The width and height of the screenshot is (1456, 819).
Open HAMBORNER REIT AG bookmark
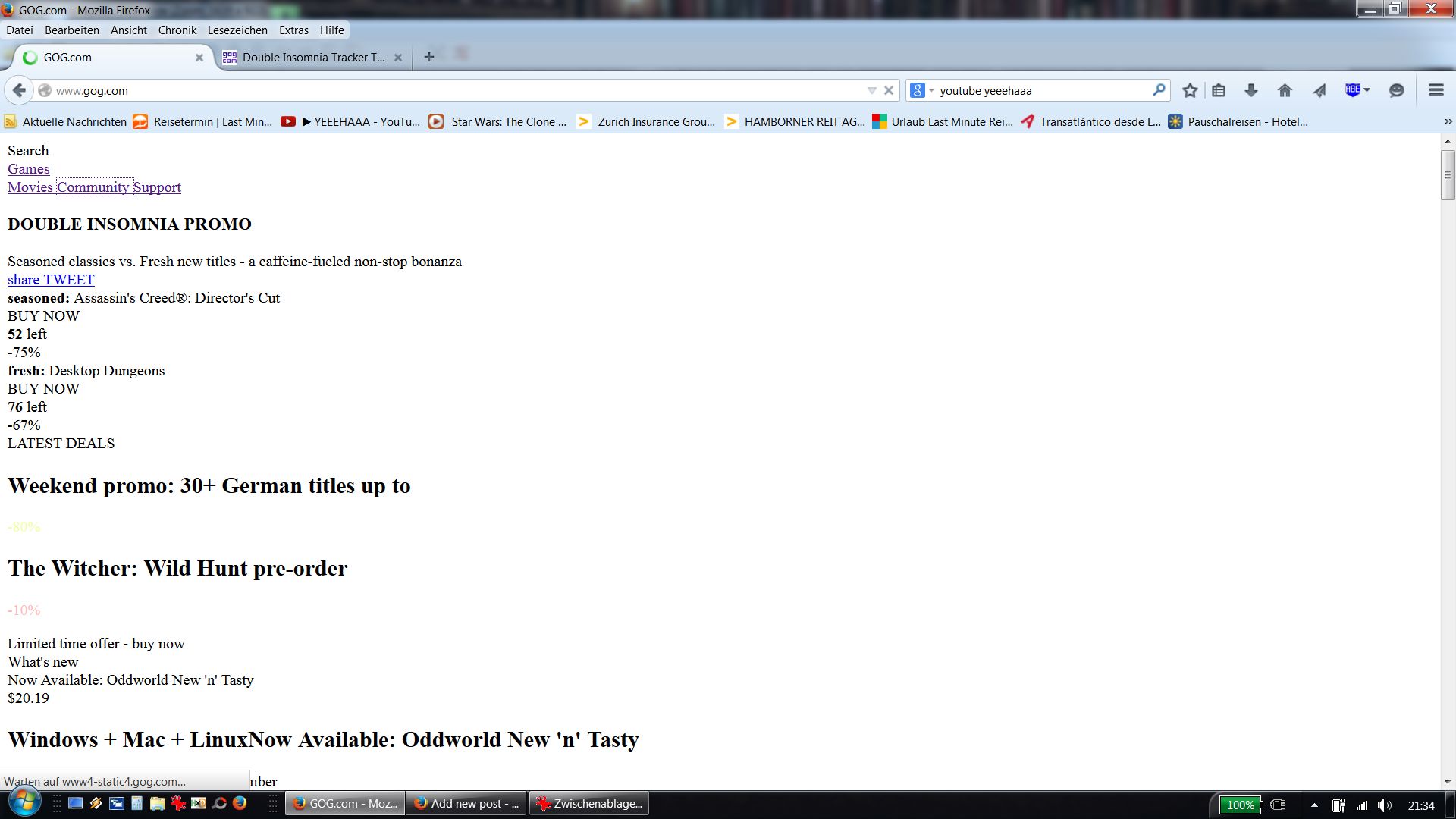click(794, 121)
